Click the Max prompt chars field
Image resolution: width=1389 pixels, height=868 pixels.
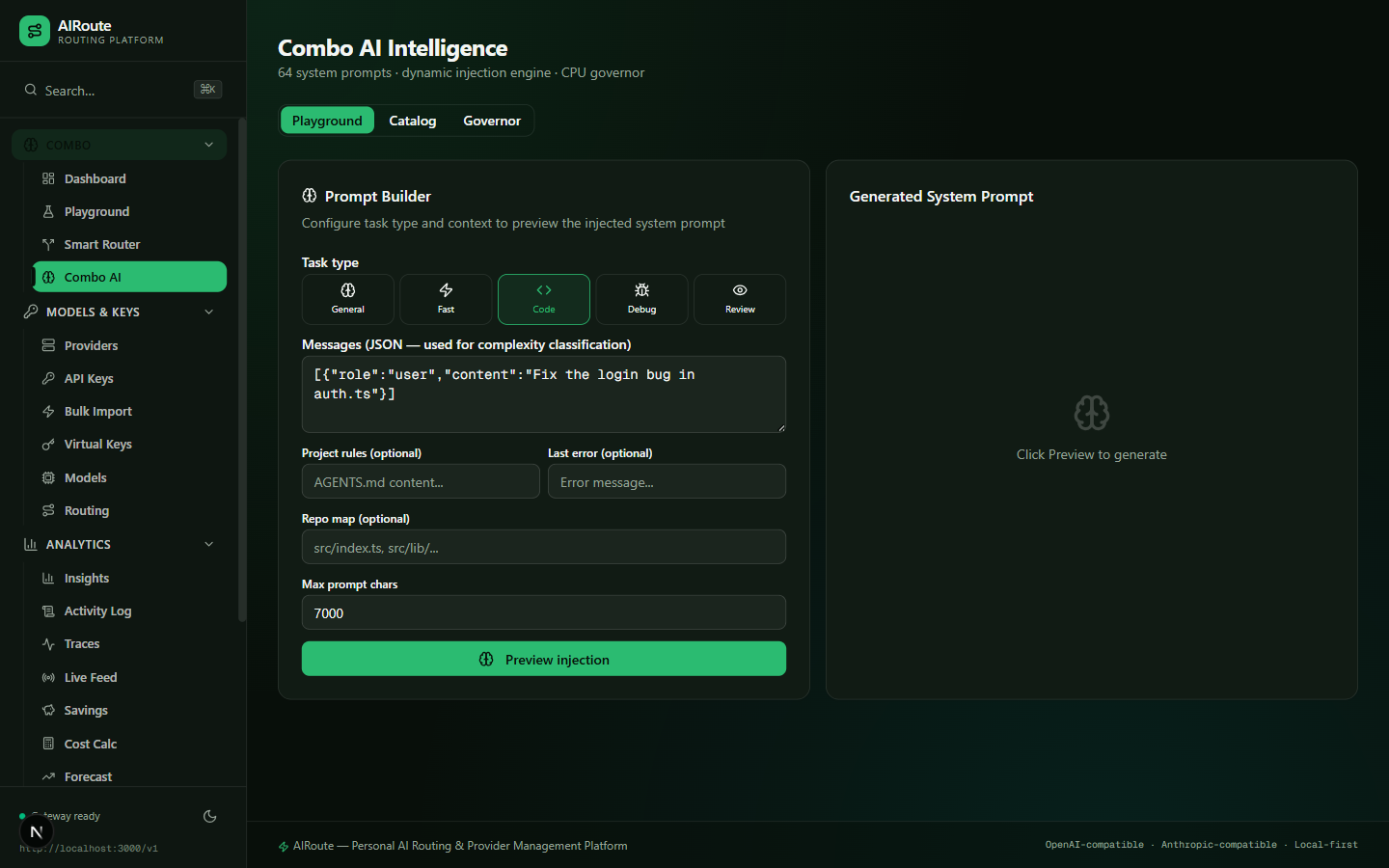(544, 612)
